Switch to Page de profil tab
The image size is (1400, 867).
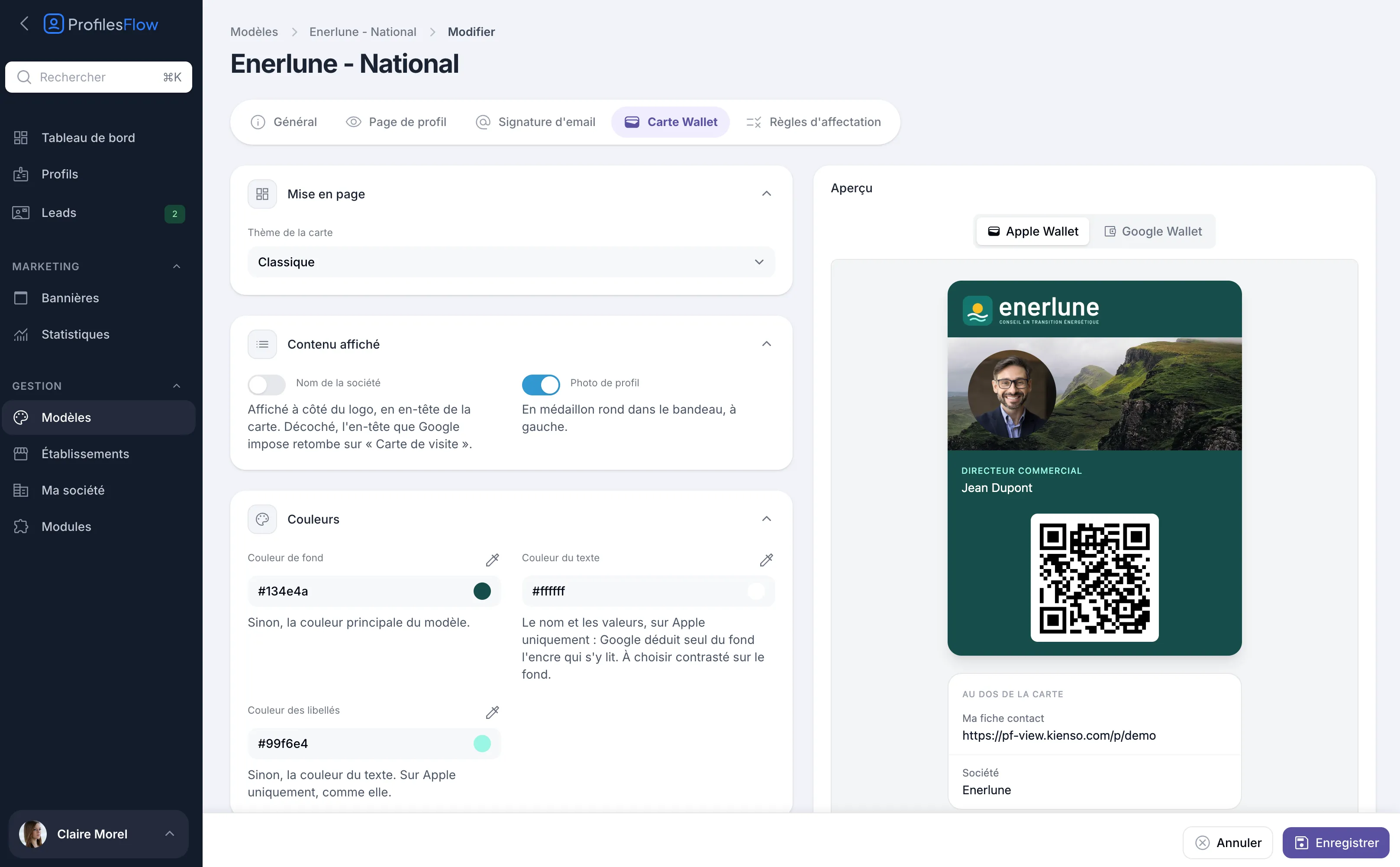click(396, 122)
